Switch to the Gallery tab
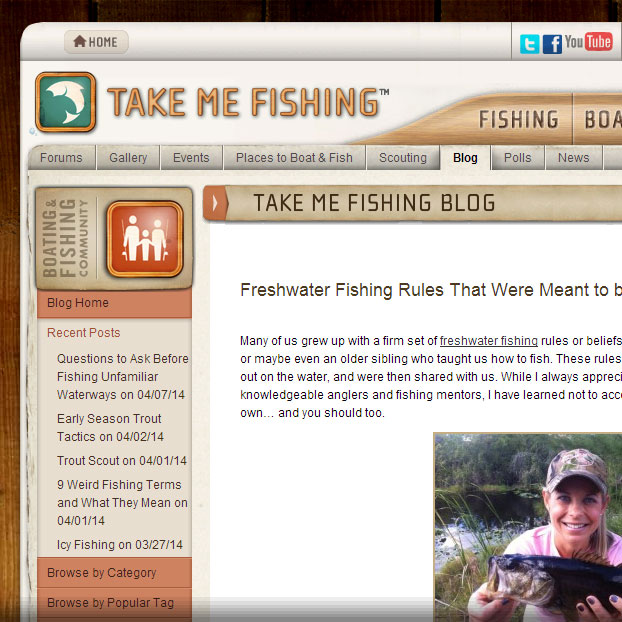 [x=128, y=158]
